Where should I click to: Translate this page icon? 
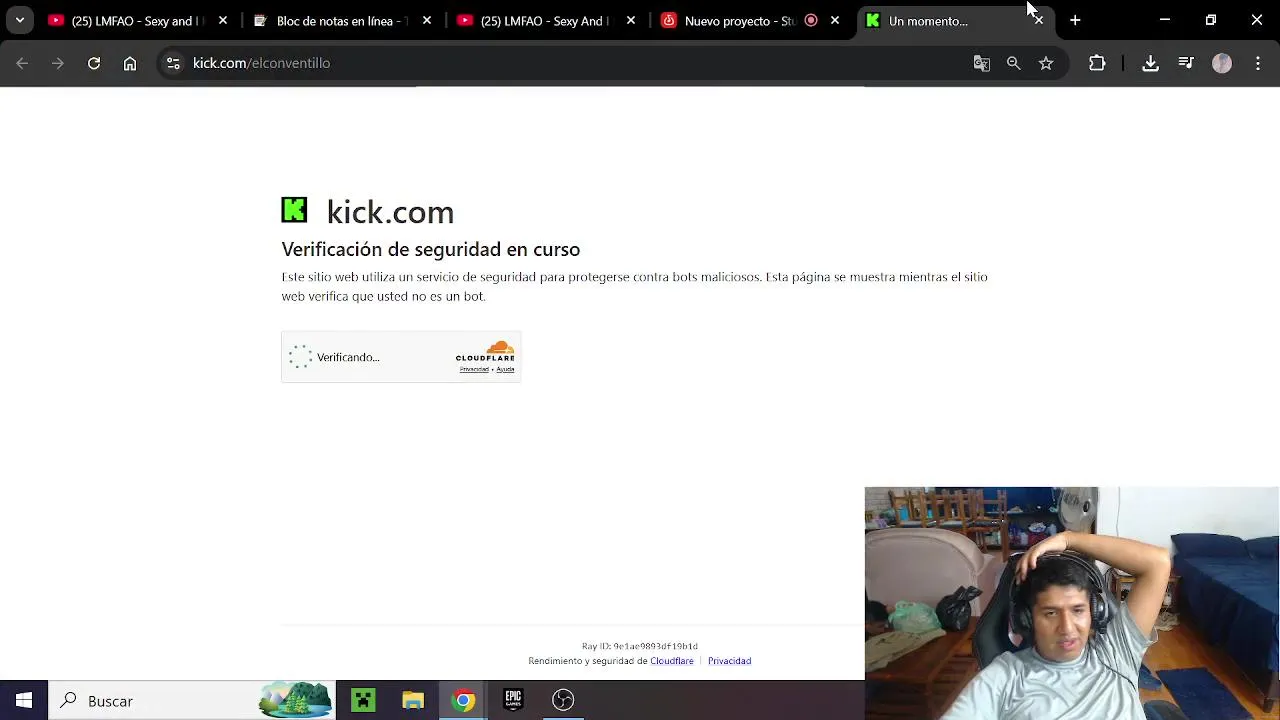982,63
